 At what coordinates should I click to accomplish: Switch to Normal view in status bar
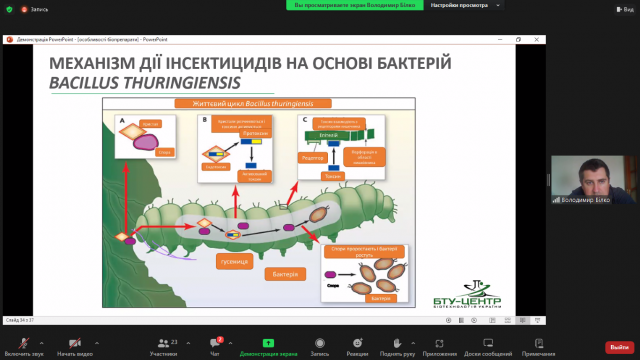[492, 320]
